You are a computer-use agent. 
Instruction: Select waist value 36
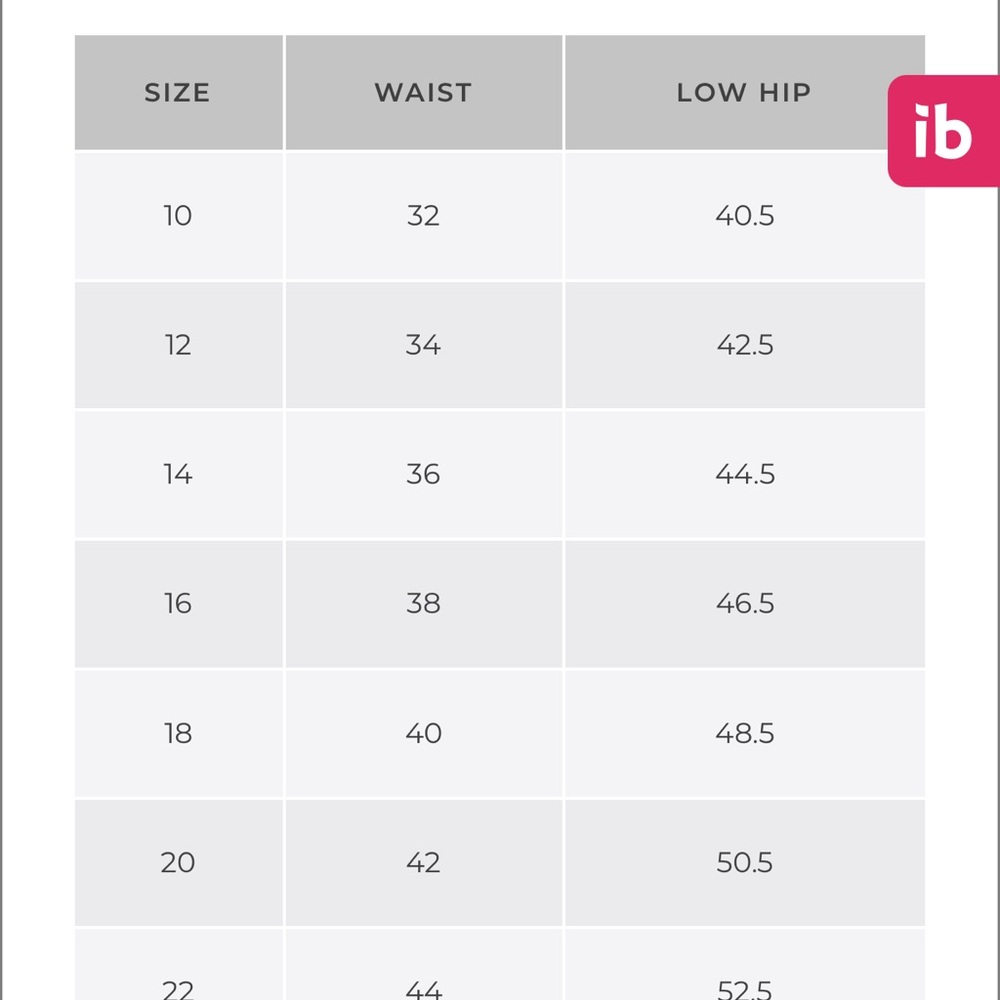click(423, 474)
